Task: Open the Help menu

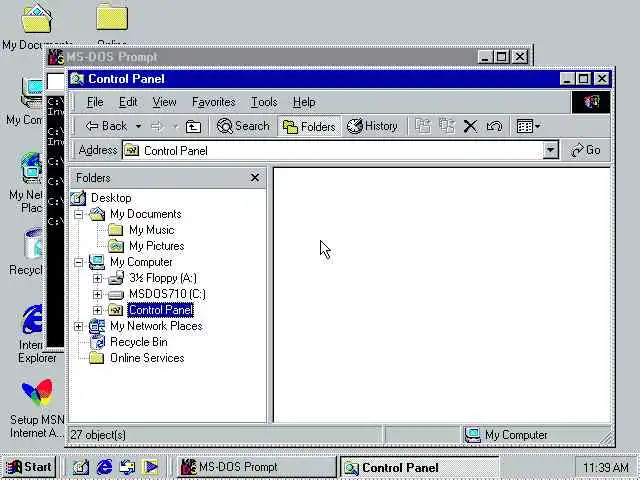Action: (304, 102)
